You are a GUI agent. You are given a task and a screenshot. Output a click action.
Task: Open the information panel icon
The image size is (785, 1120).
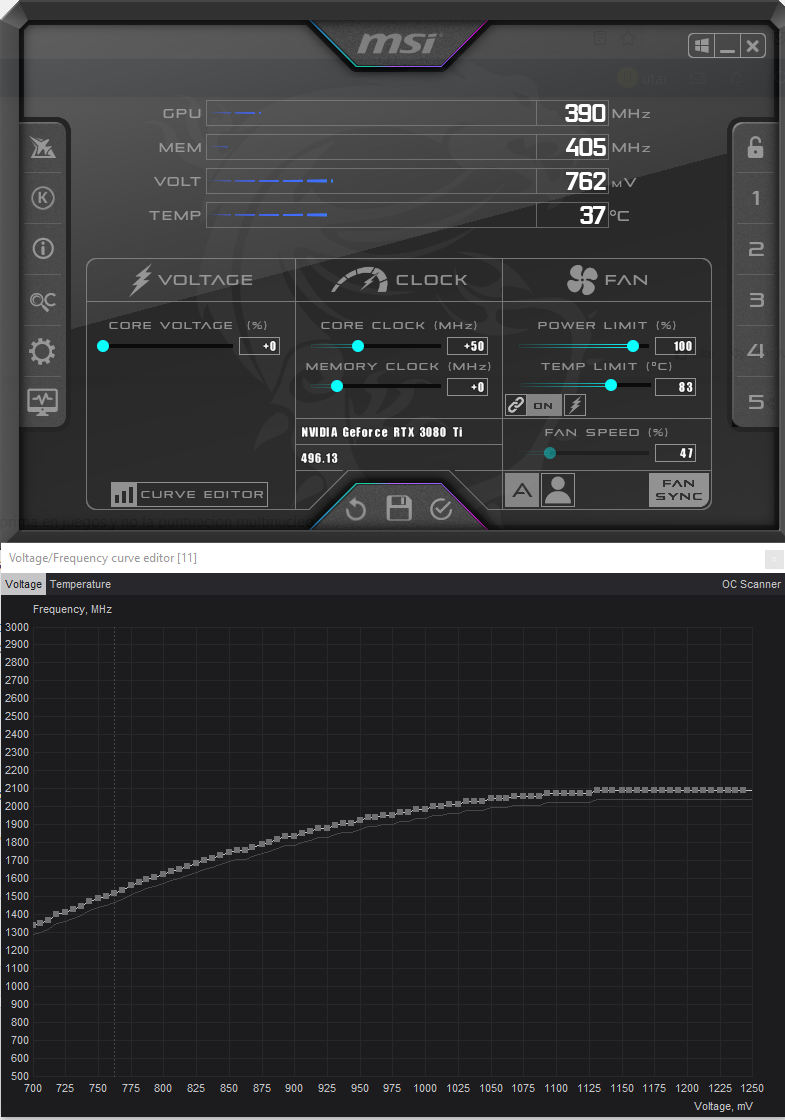coord(43,249)
